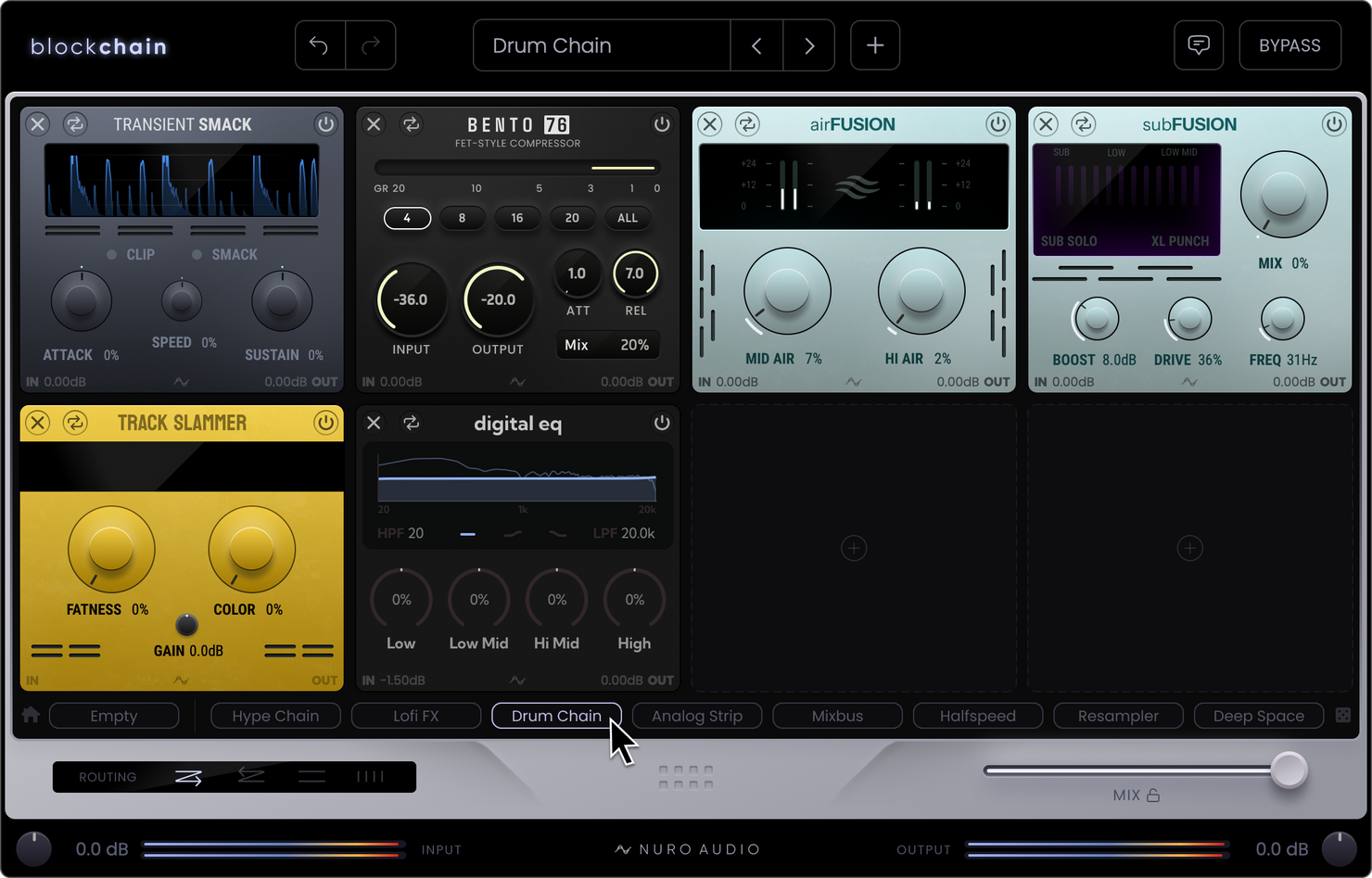Screen dimensions: 1372x878
Task: Swap the subFUSION module
Action: pyautogui.click(x=1084, y=124)
